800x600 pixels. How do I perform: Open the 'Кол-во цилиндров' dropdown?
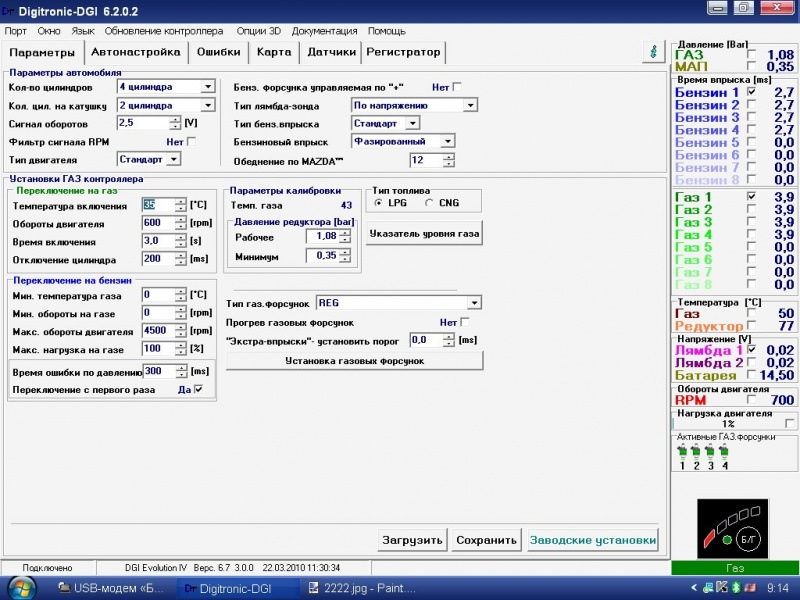[208, 87]
